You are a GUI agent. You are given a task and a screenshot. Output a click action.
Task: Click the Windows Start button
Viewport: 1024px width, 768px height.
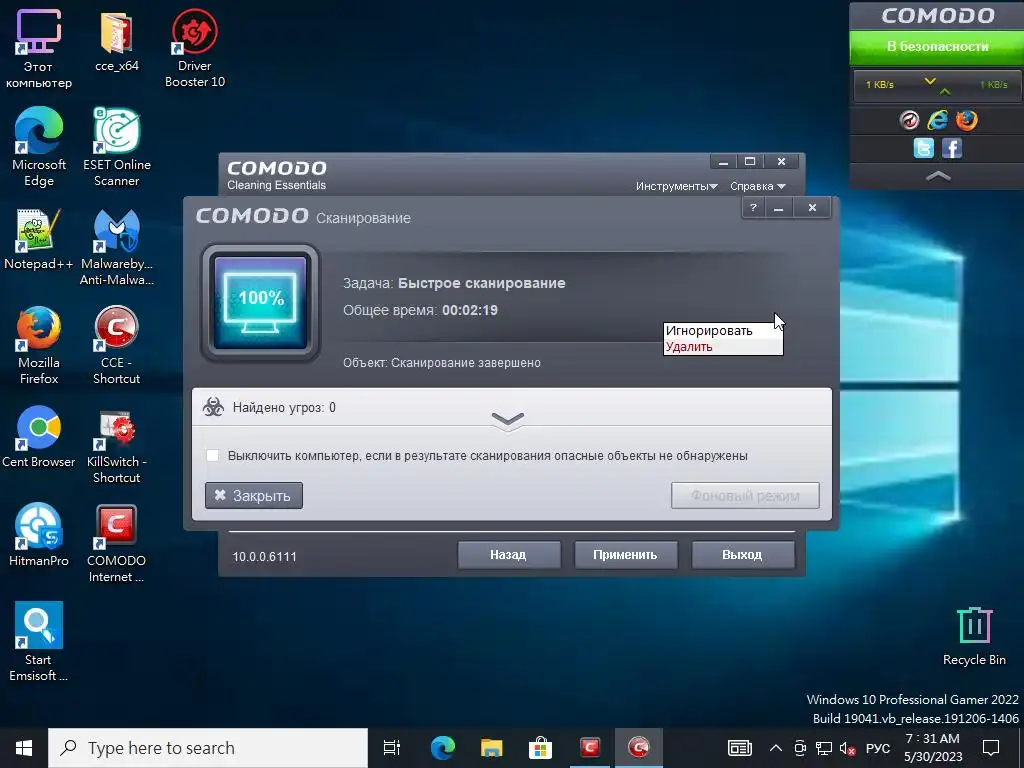pos(24,748)
